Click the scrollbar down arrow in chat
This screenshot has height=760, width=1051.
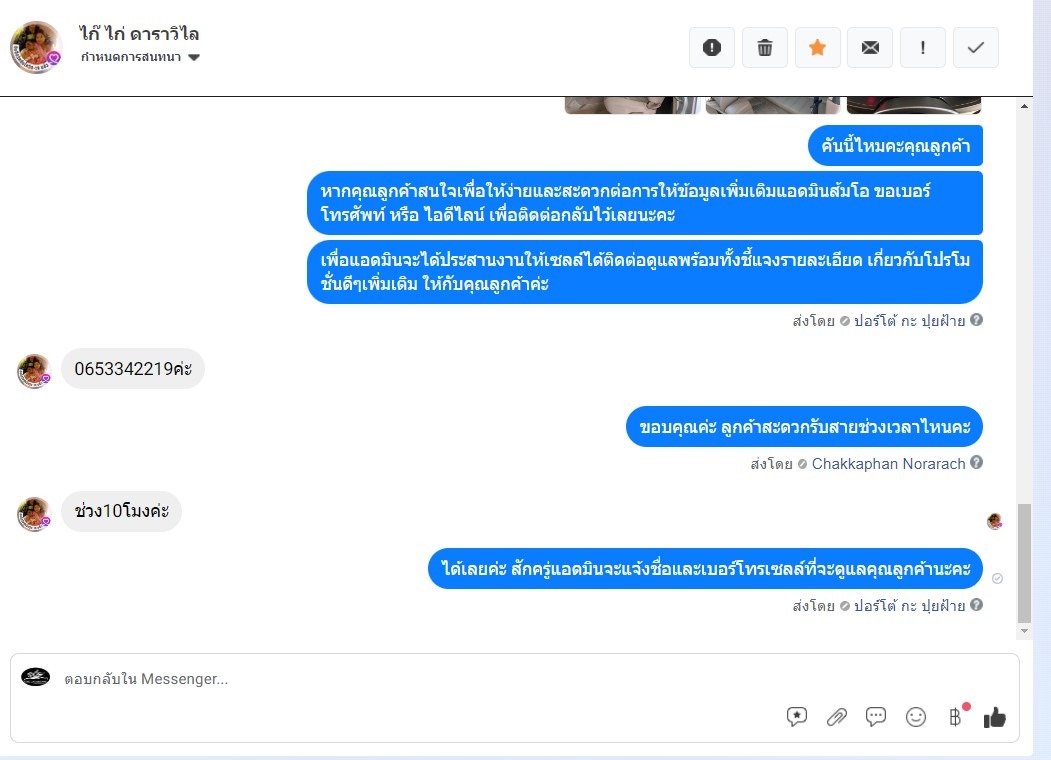click(x=1024, y=631)
